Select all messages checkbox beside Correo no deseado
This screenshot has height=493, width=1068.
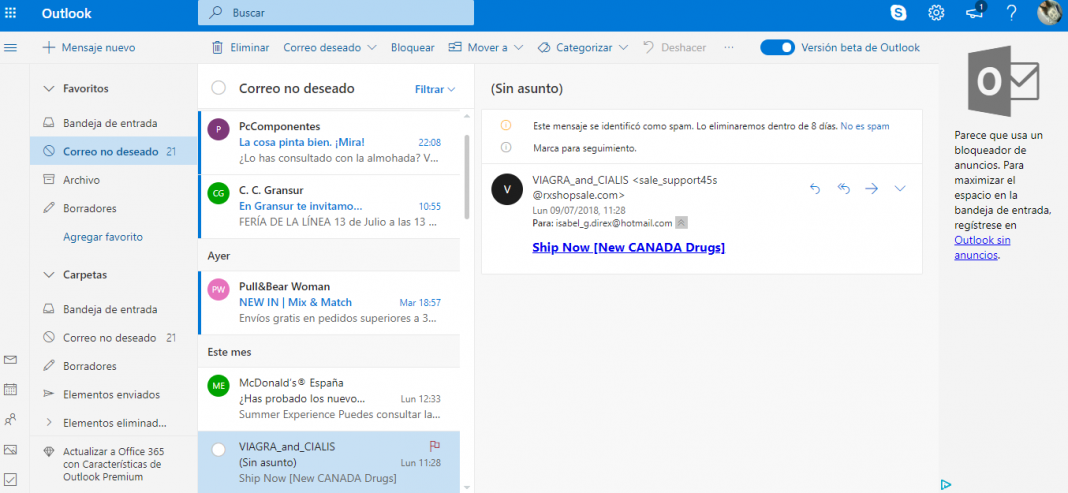(218, 88)
